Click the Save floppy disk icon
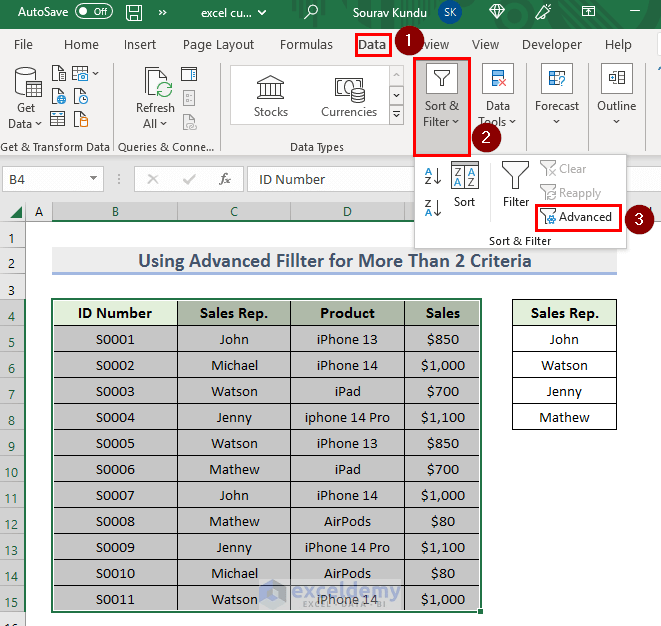The image size is (661, 626). click(134, 12)
